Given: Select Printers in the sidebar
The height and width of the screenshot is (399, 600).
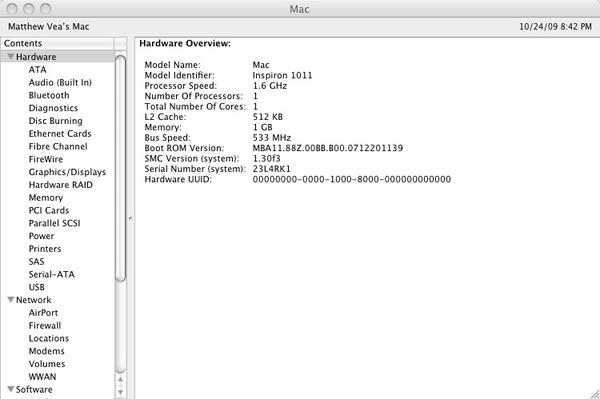Looking at the screenshot, I should [45, 249].
